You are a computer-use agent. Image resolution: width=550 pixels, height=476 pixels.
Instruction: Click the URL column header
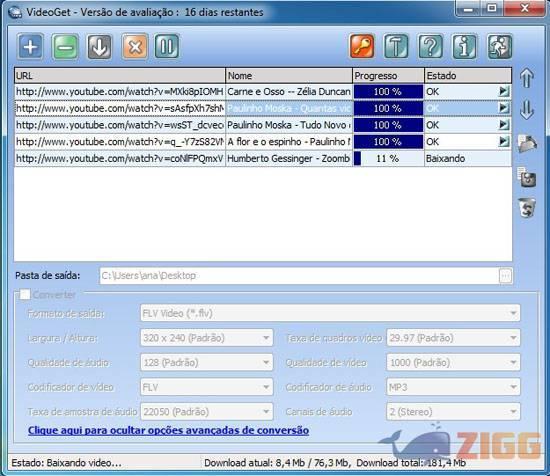tap(120, 76)
